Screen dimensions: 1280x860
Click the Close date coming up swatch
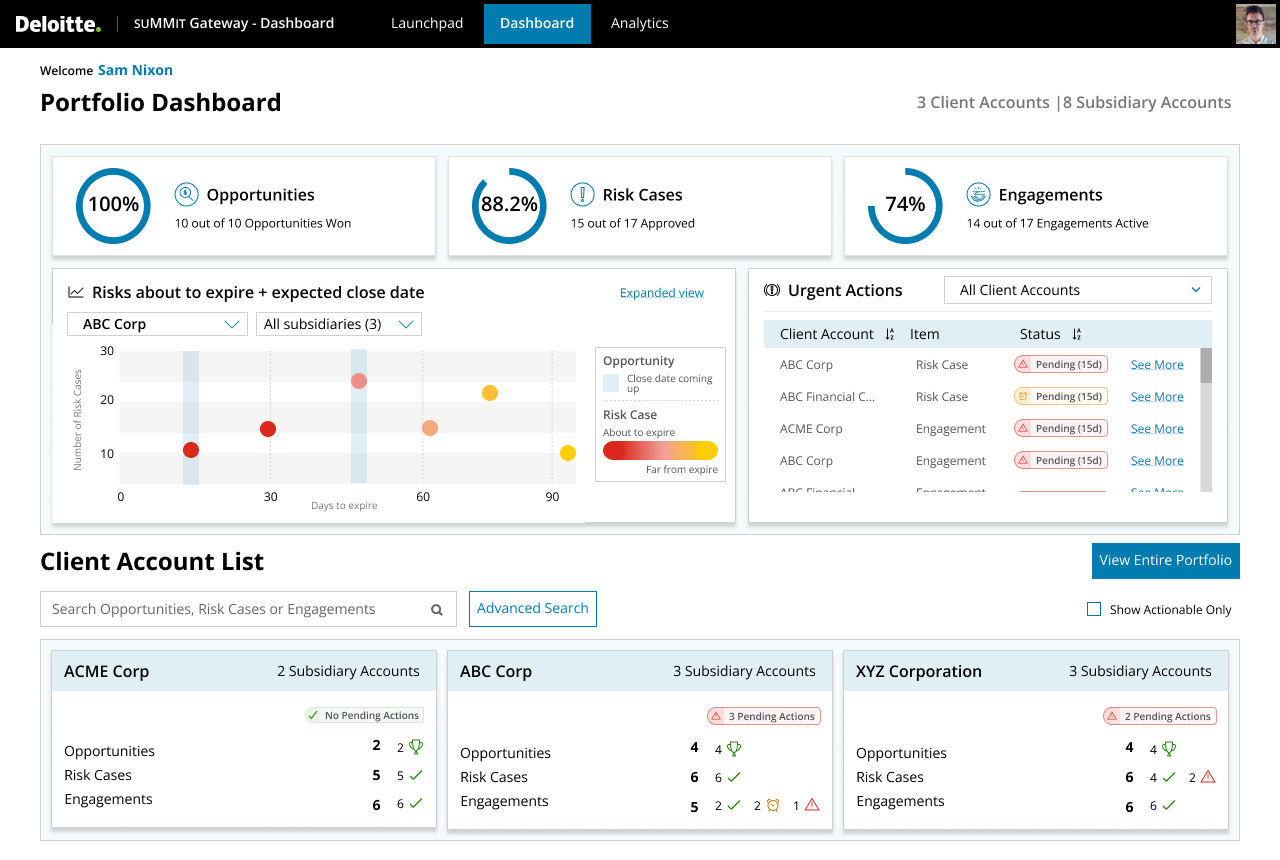pos(611,382)
